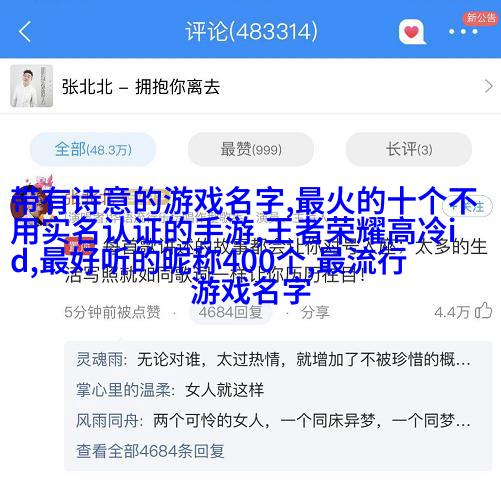Screen dimensions: 501x485
Task: Open reply by 风雨同舟
Action: click(x=273, y=421)
